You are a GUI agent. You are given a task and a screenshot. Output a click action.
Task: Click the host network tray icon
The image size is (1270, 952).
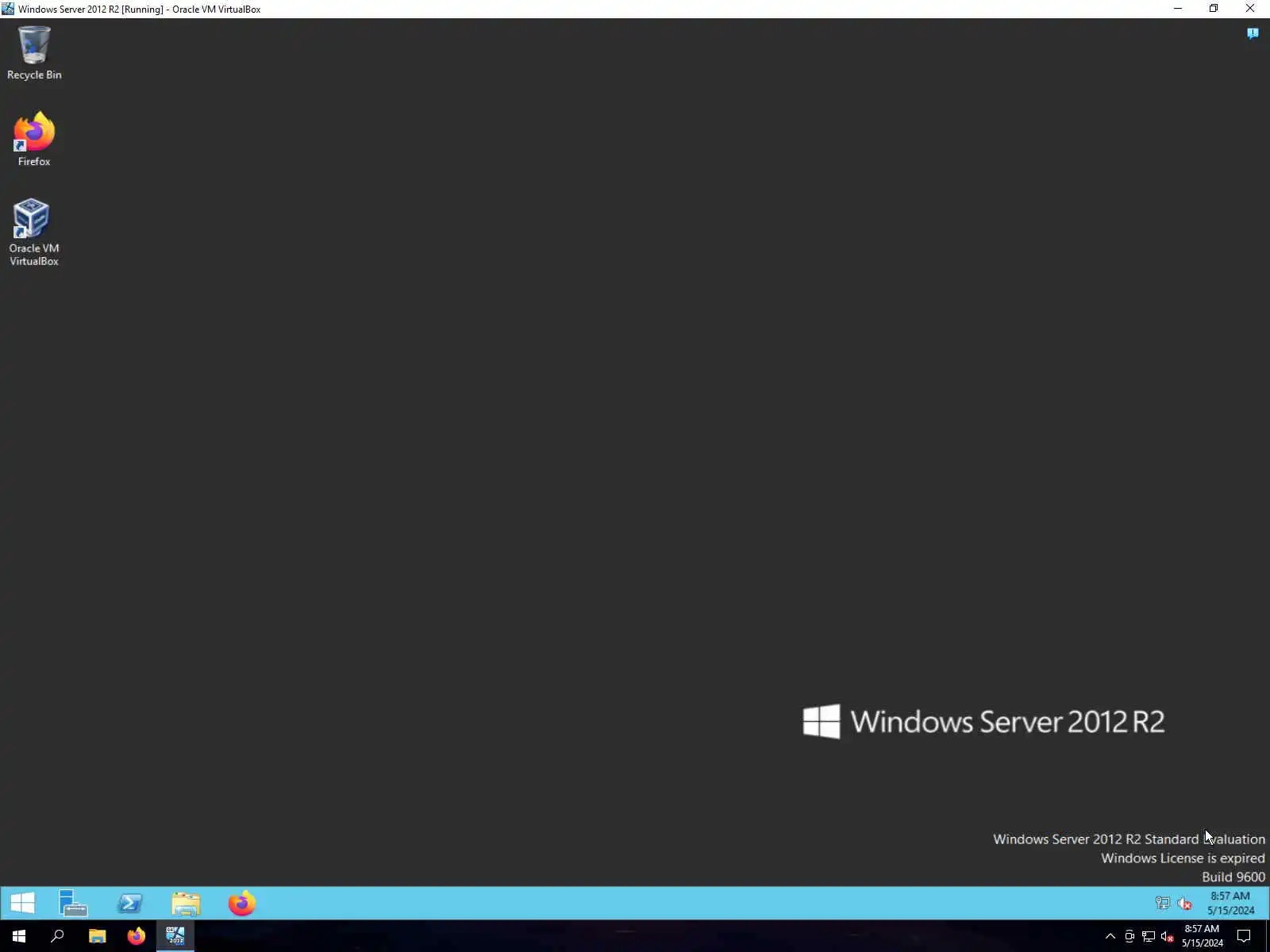pyautogui.click(x=1149, y=936)
